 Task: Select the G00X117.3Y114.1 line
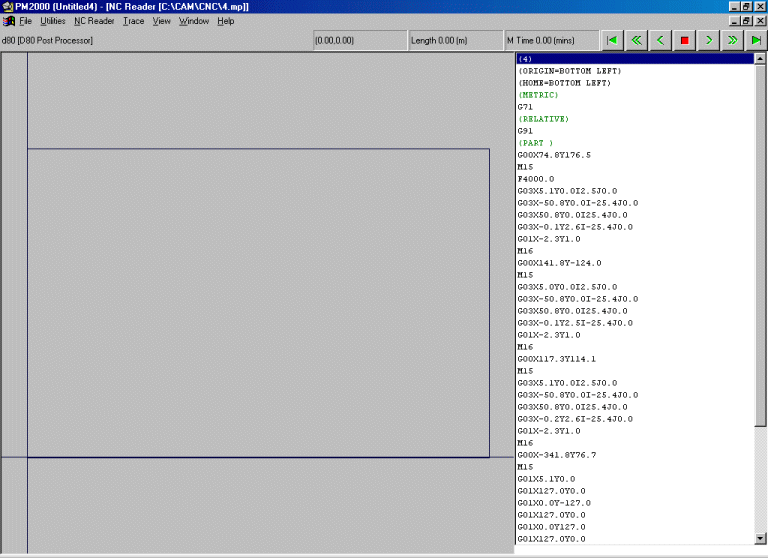click(x=635, y=359)
